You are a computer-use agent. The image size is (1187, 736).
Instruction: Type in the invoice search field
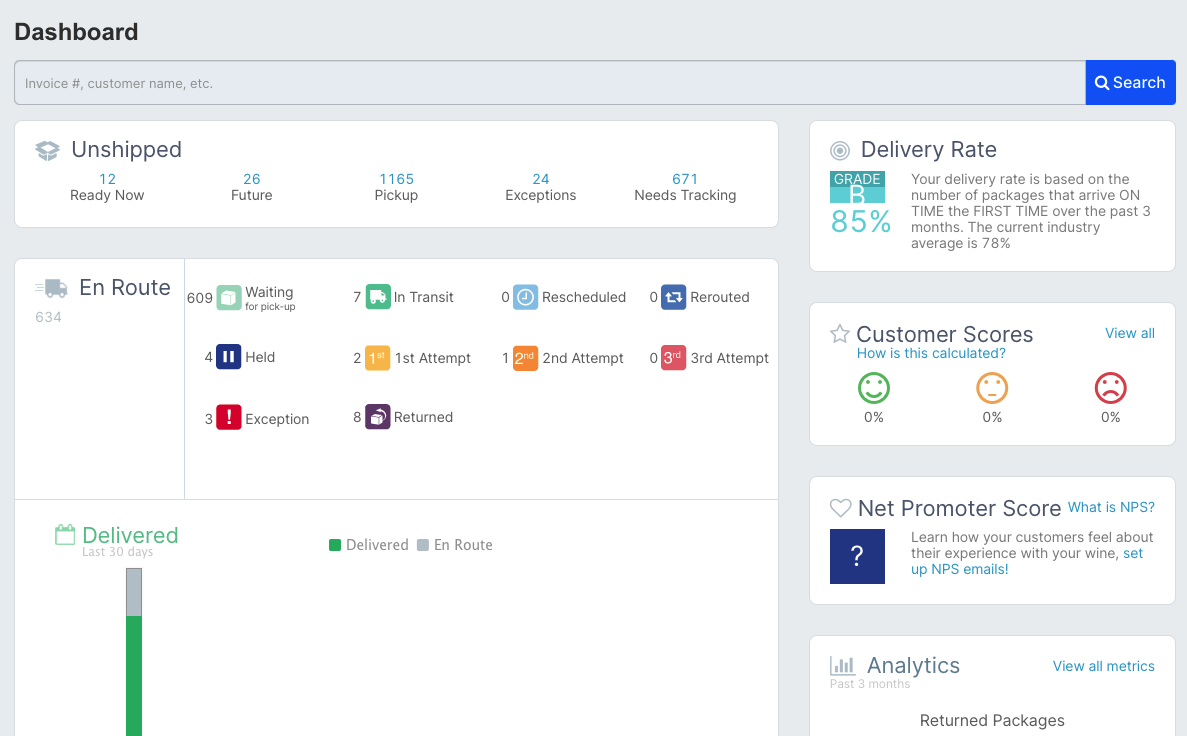pos(549,83)
